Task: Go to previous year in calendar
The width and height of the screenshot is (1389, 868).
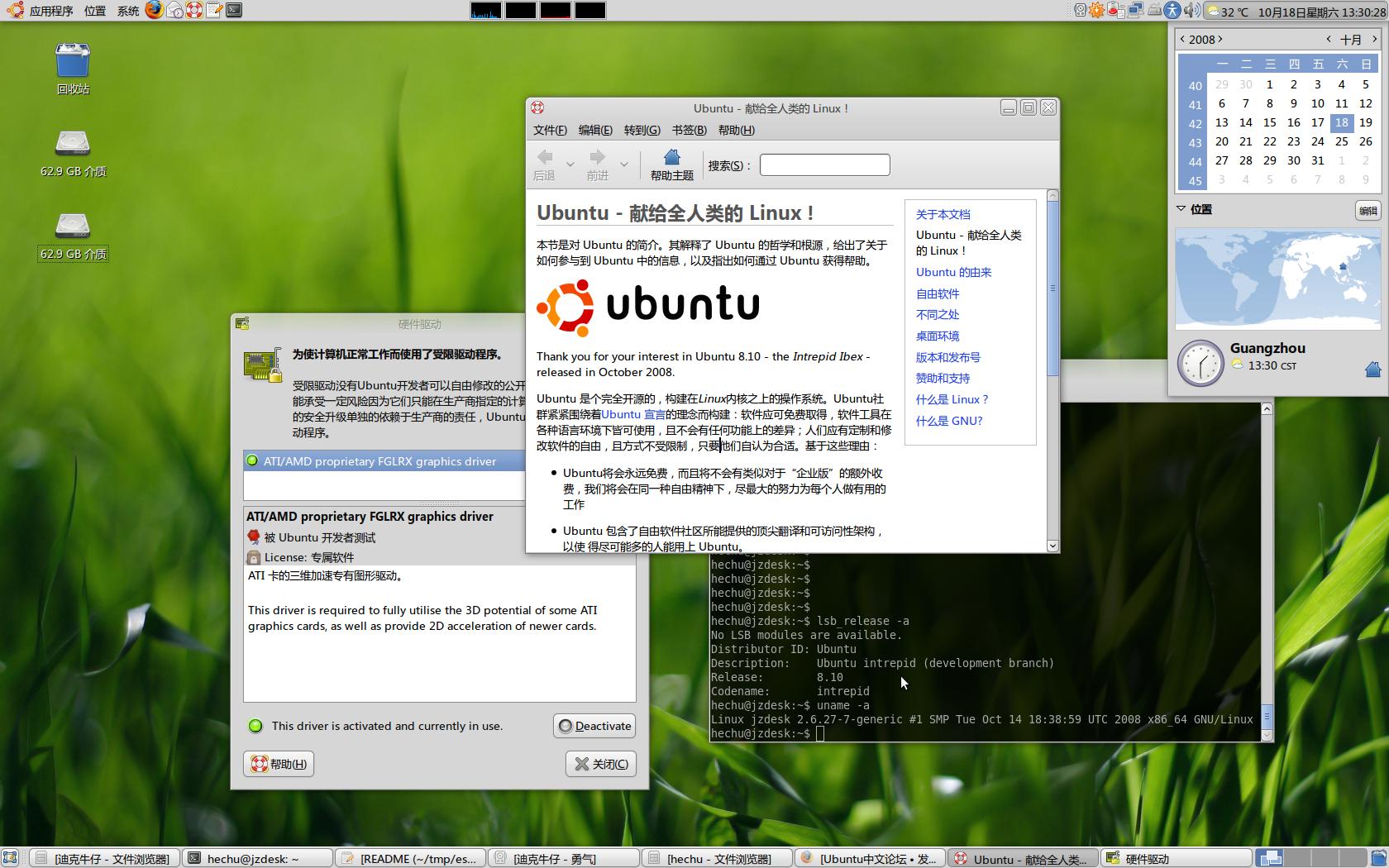Action: click(1182, 39)
